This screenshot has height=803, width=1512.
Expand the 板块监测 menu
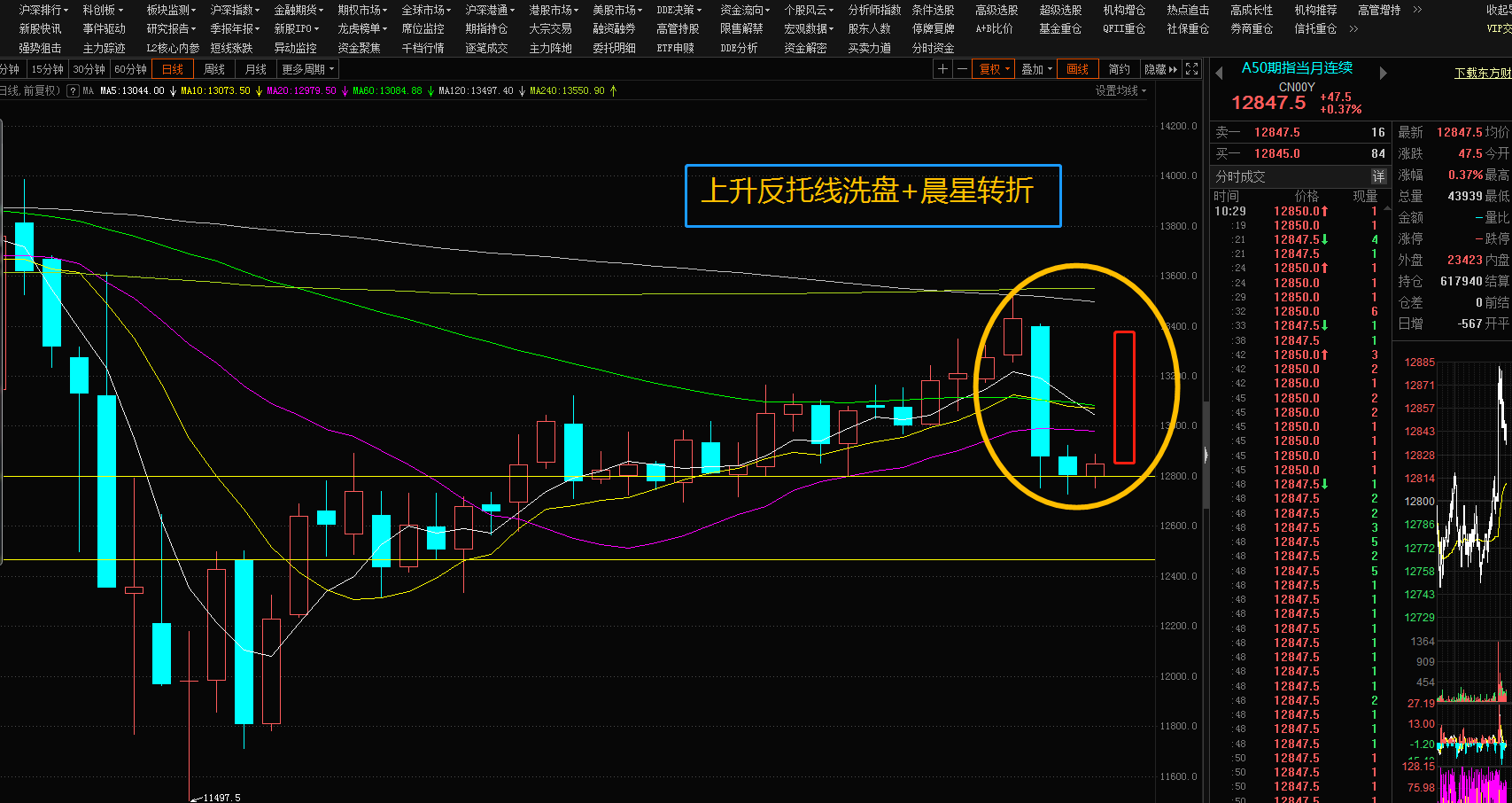point(171,10)
